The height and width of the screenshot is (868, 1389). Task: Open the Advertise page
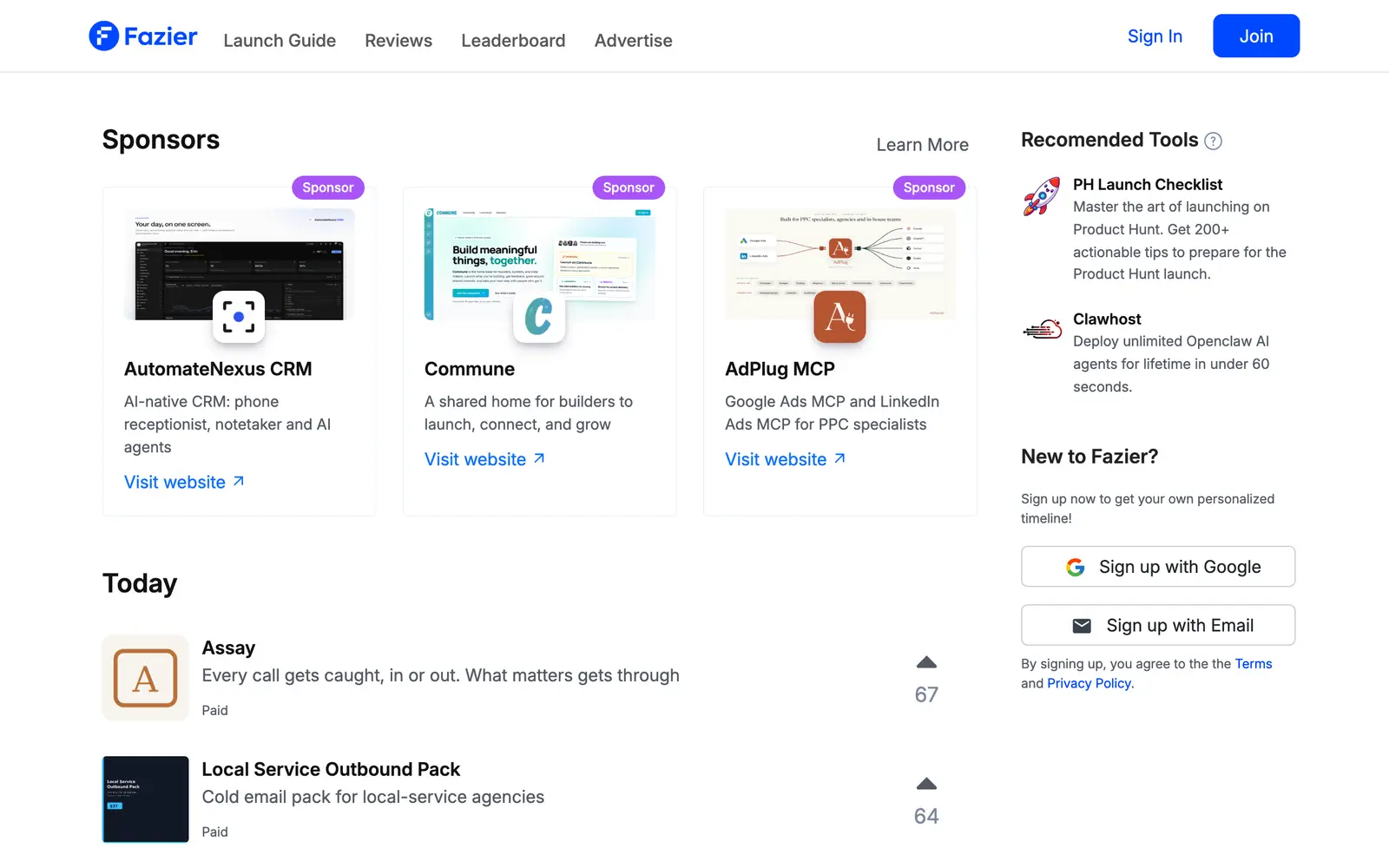pyautogui.click(x=634, y=41)
